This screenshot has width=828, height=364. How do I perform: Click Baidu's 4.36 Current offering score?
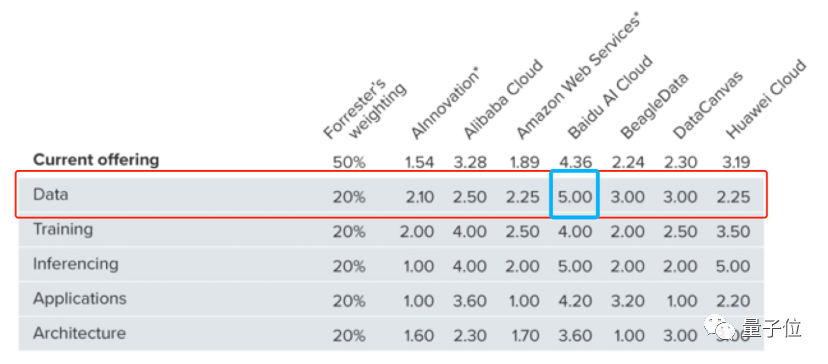[x=575, y=162]
